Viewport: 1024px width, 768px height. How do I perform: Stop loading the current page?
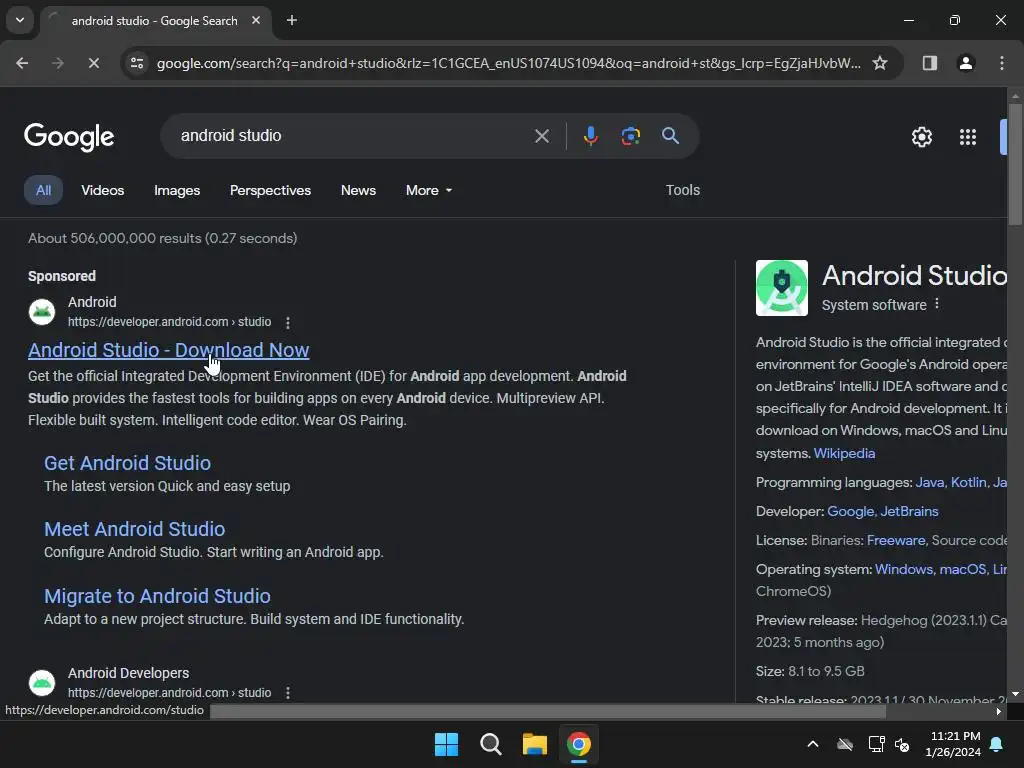click(93, 63)
